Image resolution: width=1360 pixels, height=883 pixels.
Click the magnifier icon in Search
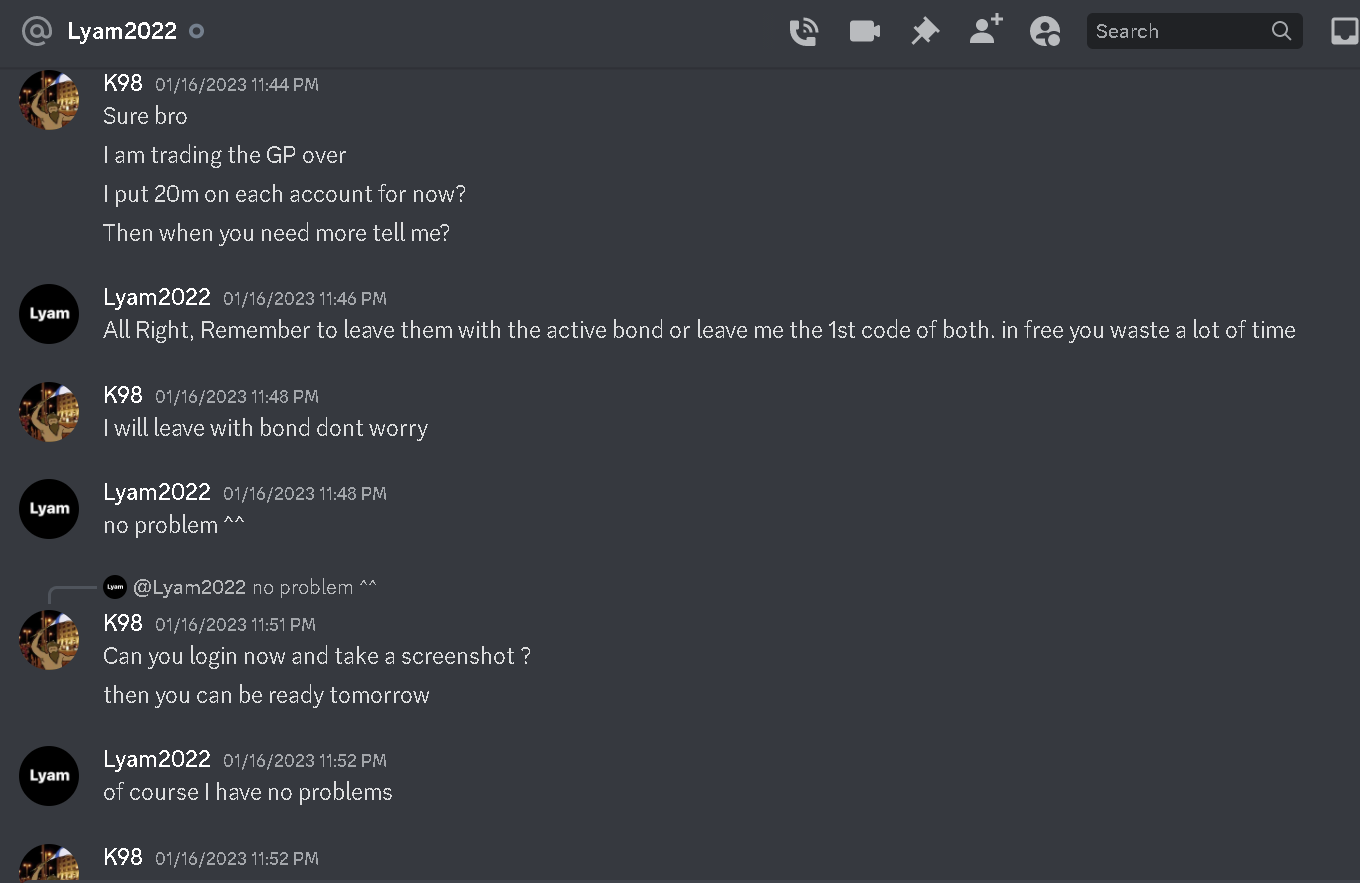(1281, 31)
